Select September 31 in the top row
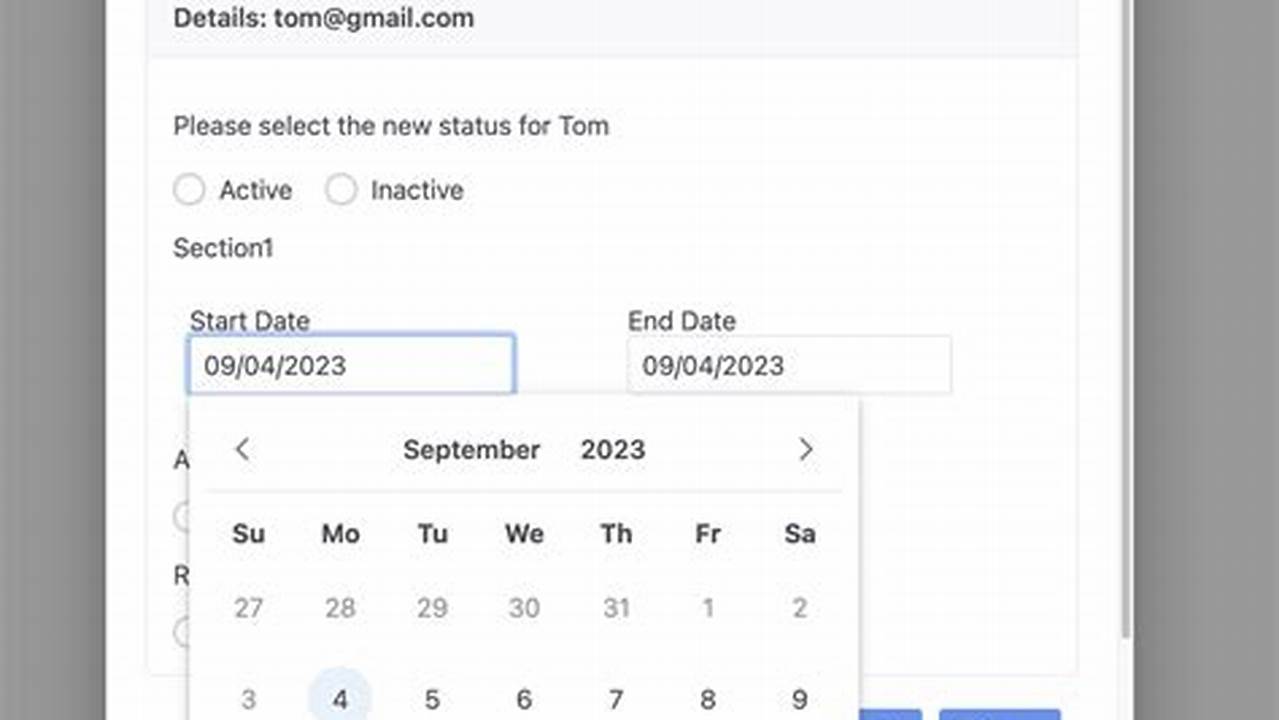1279x720 pixels. [x=616, y=608]
